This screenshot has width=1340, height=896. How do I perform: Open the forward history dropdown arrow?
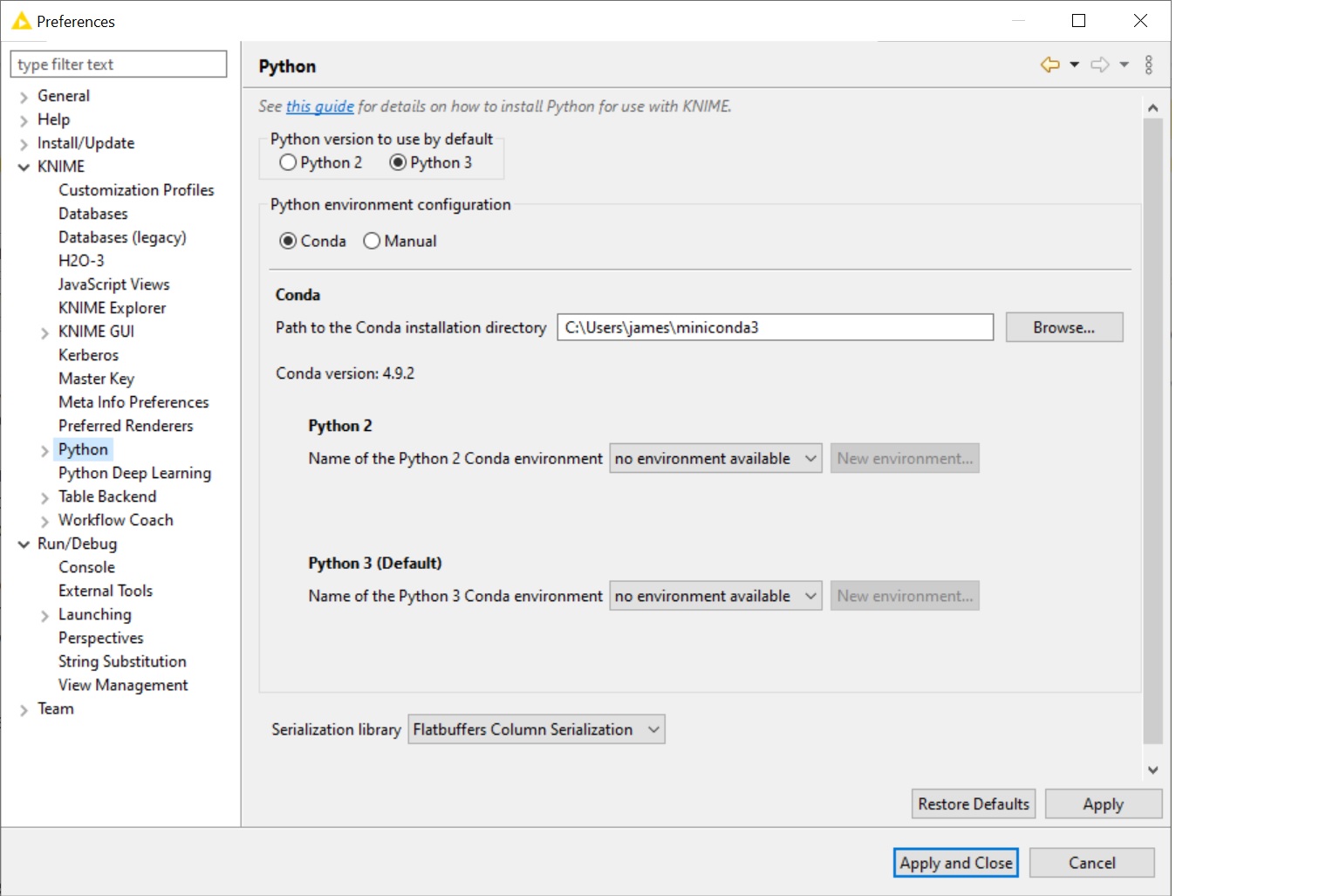point(1125,65)
